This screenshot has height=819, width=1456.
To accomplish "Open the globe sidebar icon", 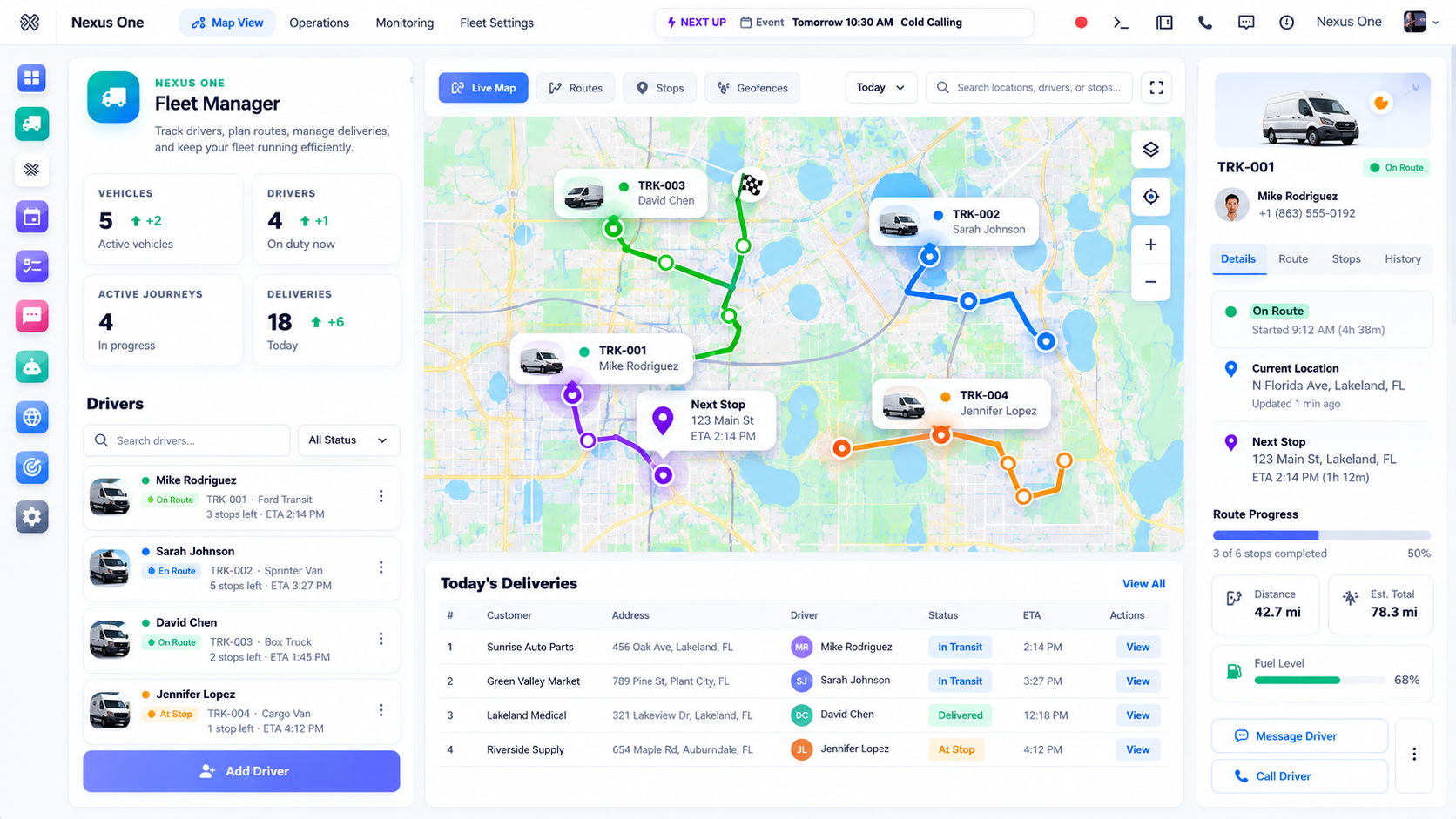I will click(x=32, y=417).
